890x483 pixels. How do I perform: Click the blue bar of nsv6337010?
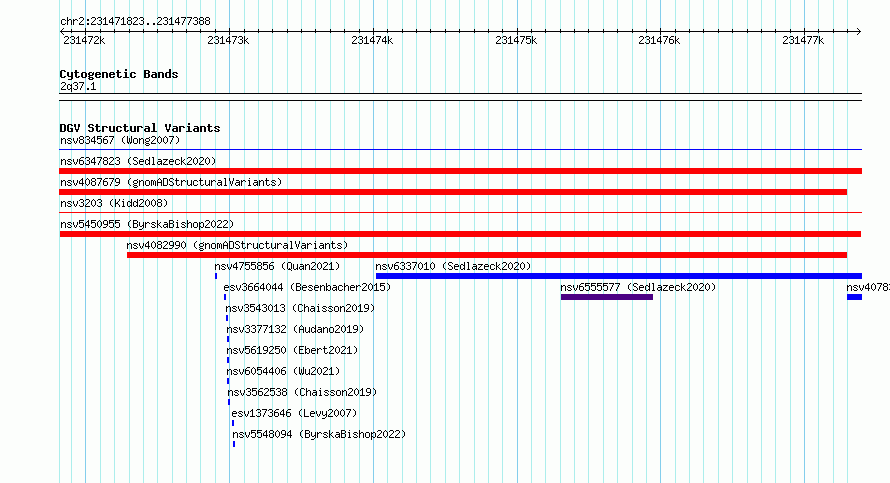619,276
